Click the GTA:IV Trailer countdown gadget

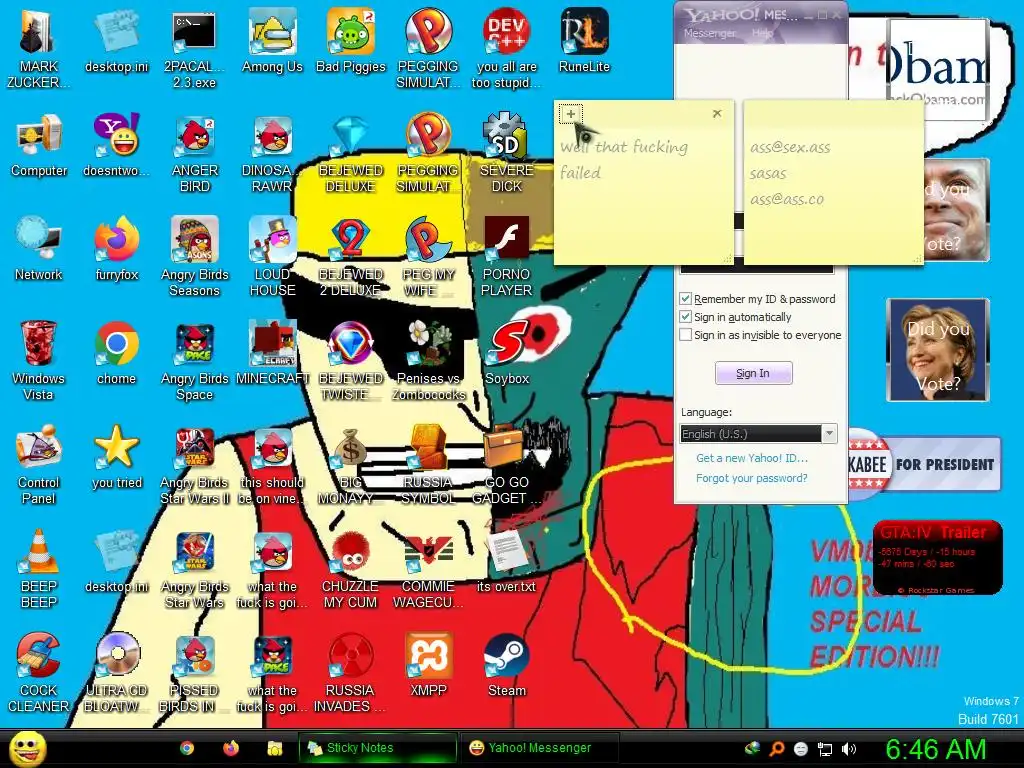(x=937, y=557)
